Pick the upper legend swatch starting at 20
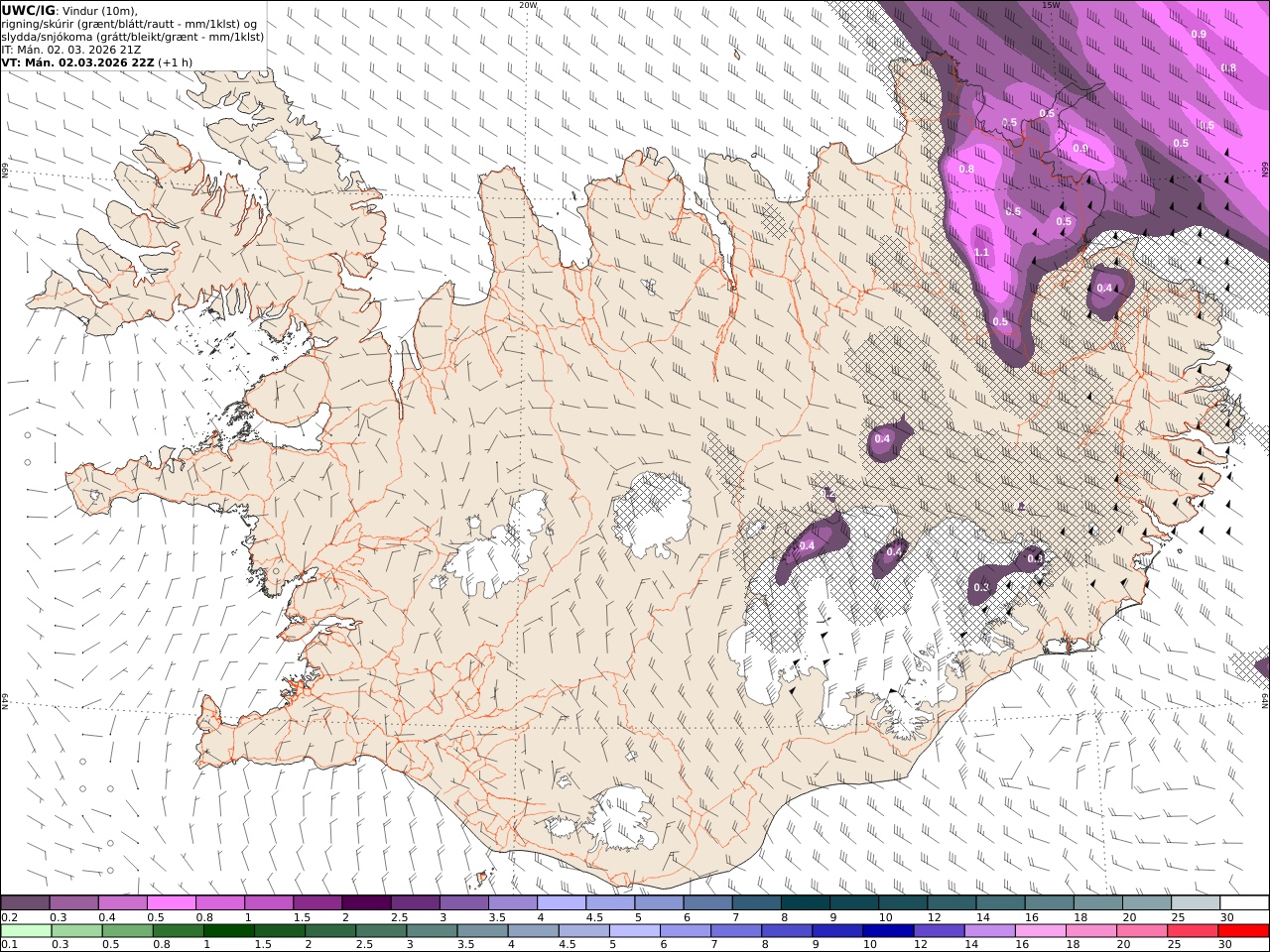The image size is (1270, 952). tap(1146, 902)
